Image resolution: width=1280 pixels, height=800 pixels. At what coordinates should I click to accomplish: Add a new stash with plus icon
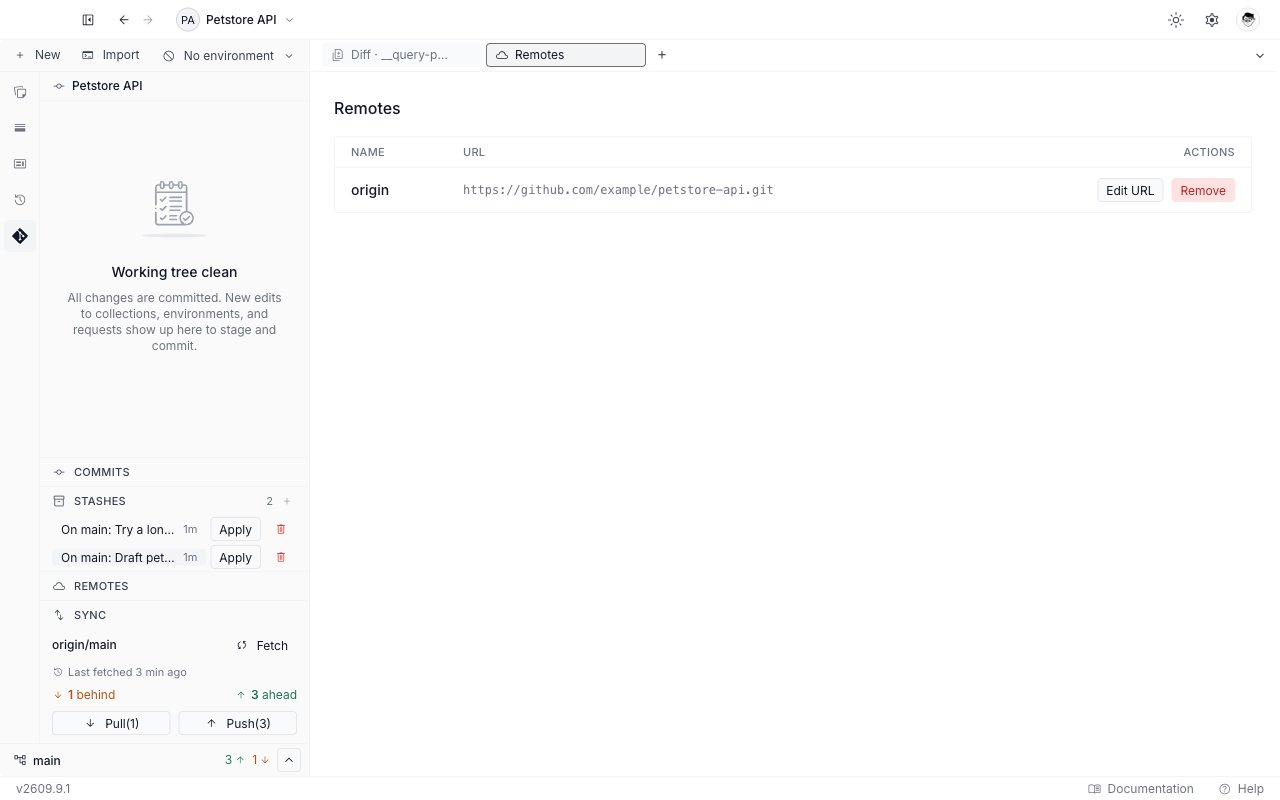click(287, 501)
